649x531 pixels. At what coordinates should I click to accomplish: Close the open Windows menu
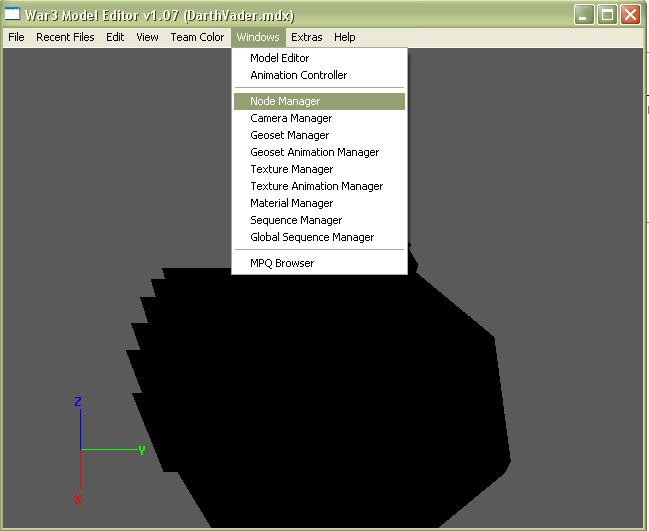click(x=258, y=37)
